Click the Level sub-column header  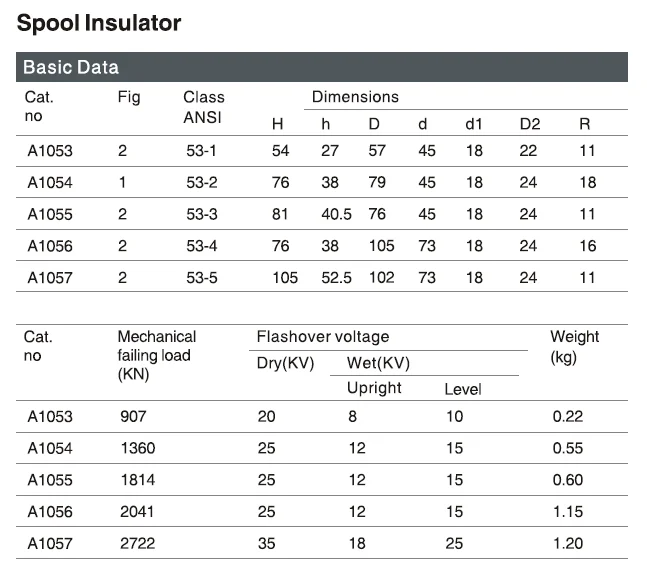tap(462, 389)
